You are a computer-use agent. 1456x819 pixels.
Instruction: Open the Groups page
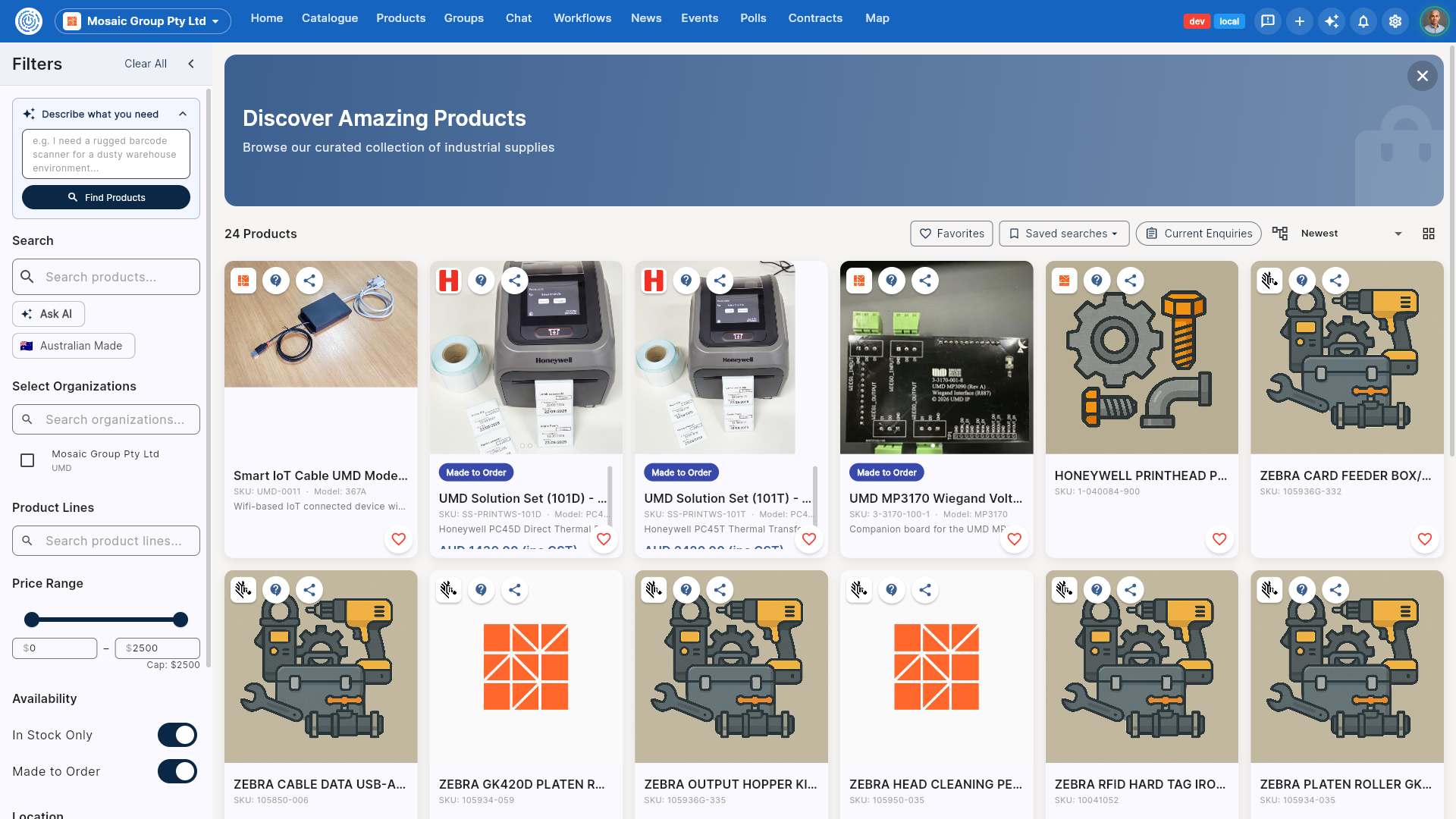point(464,18)
